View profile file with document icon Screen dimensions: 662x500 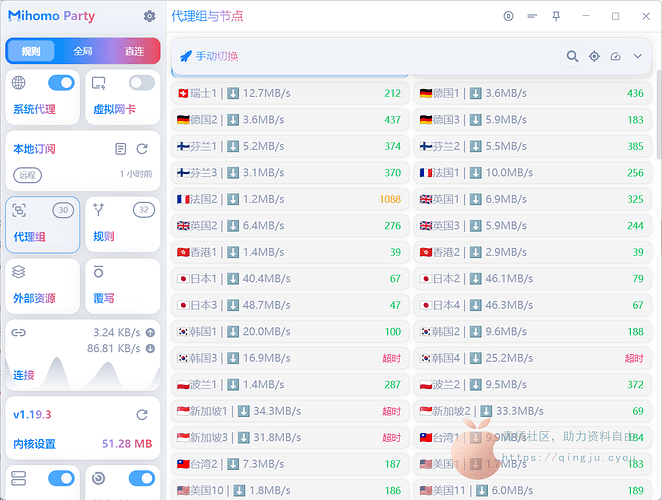tap(120, 149)
